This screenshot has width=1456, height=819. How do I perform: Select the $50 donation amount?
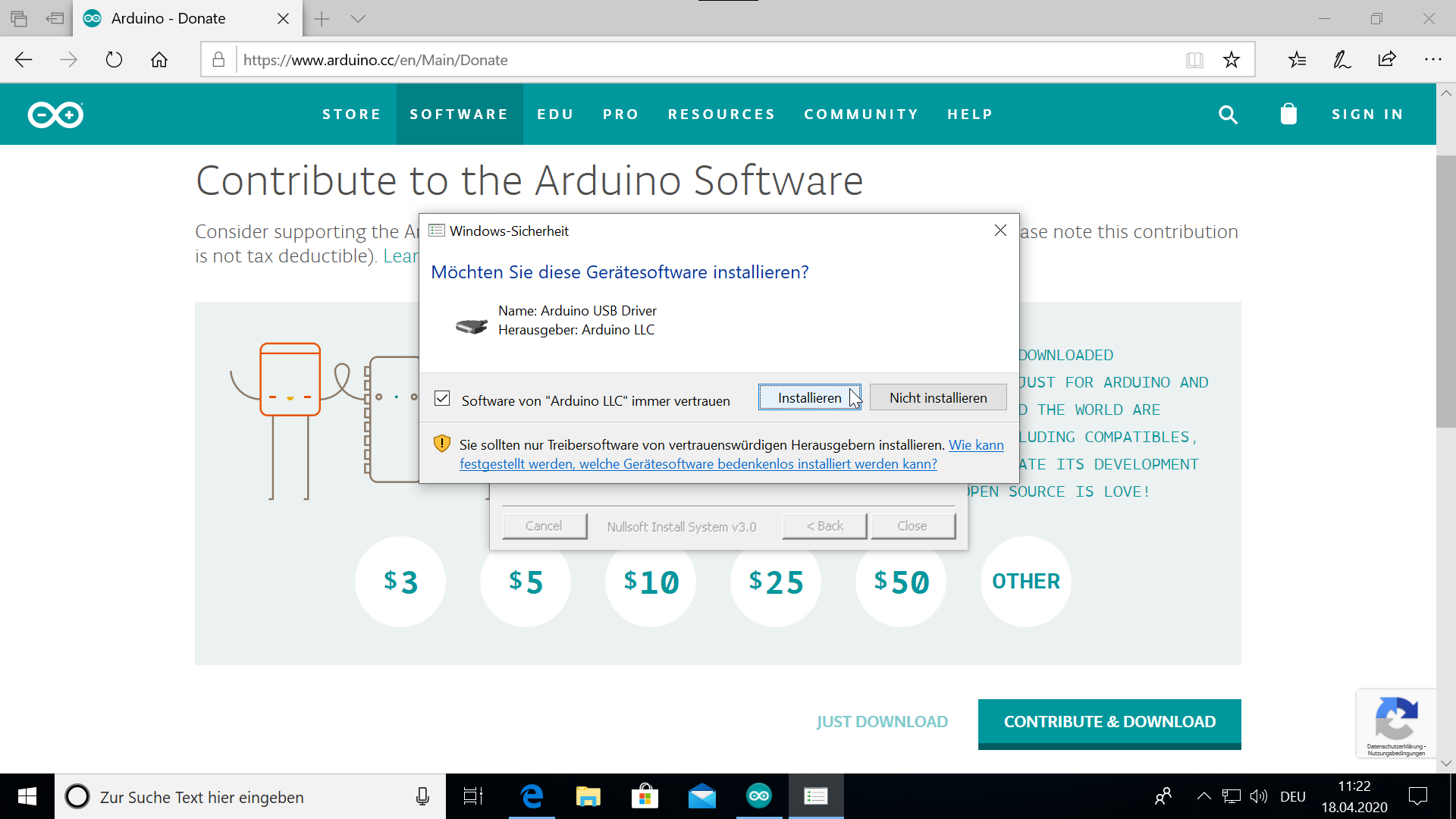click(901, 582)
